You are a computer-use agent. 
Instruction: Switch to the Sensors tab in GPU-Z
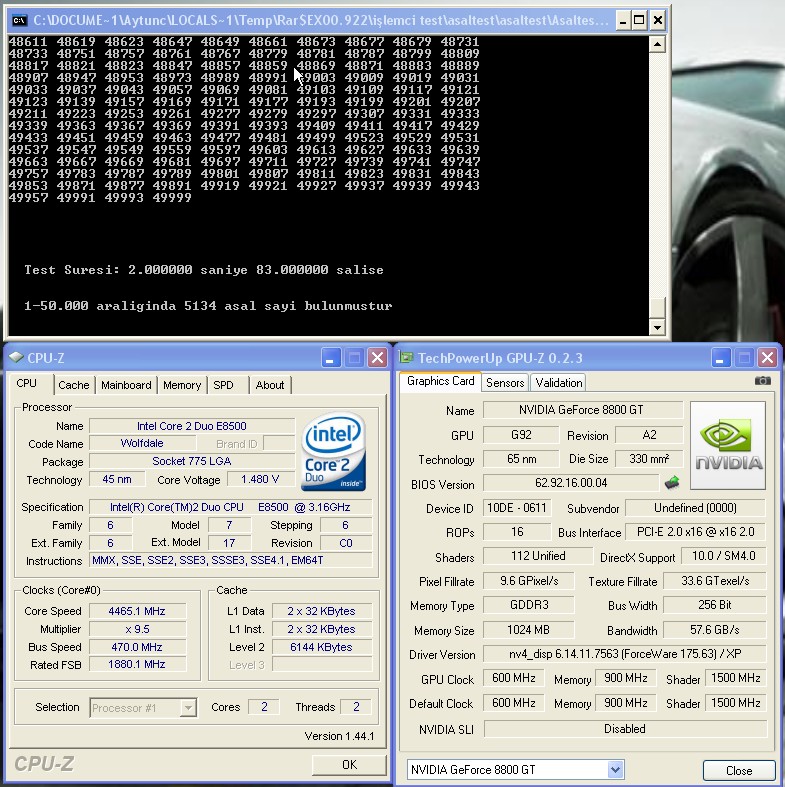(x=505, y=382)
